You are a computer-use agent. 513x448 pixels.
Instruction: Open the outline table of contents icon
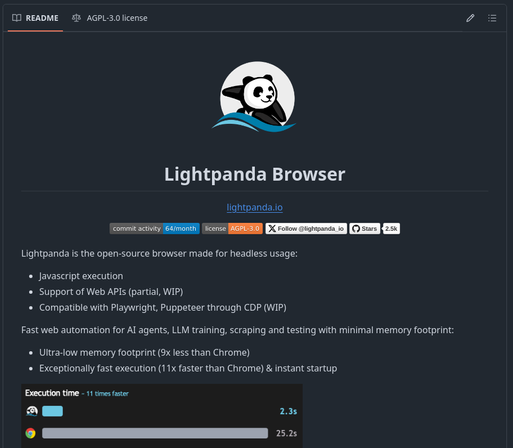click(x=492, y=18)
